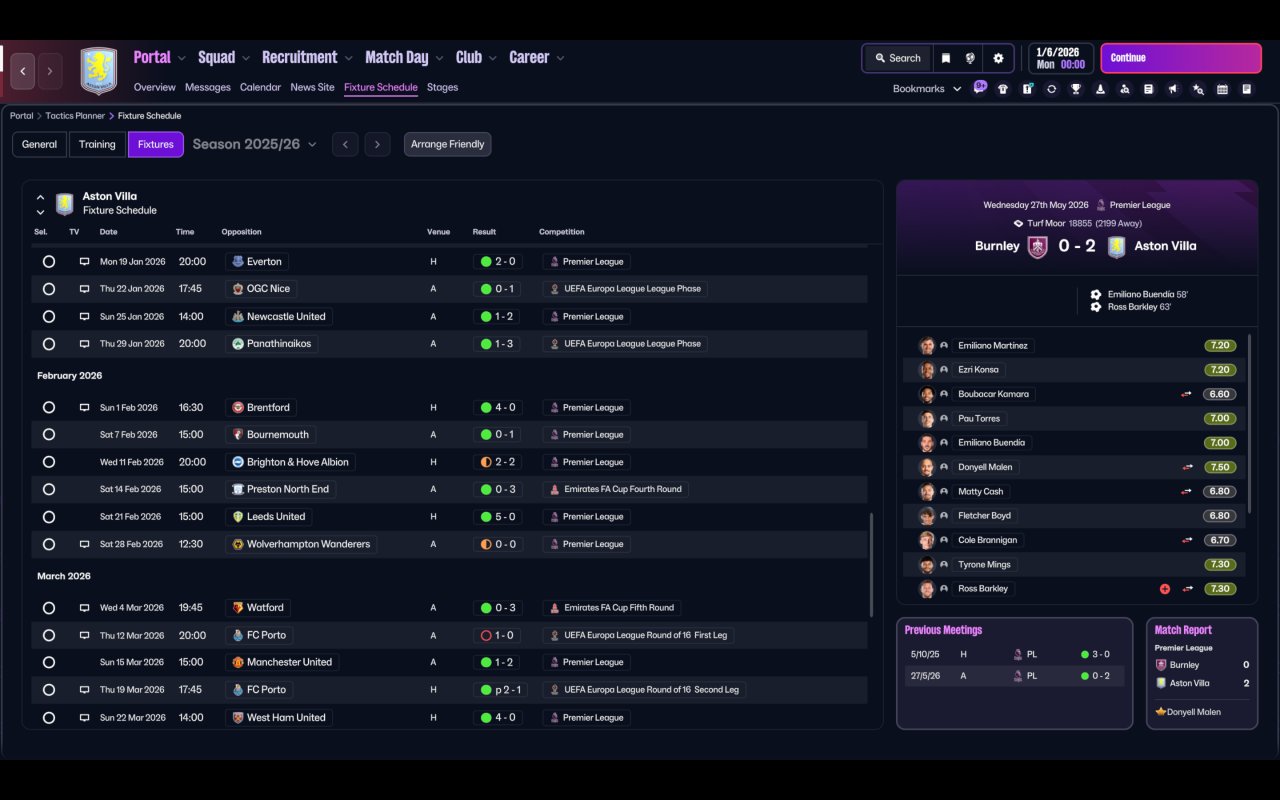The height and width of the screenshot is (800, 1280).
Task: Switch to the Training tab
Action: point(97,145)
